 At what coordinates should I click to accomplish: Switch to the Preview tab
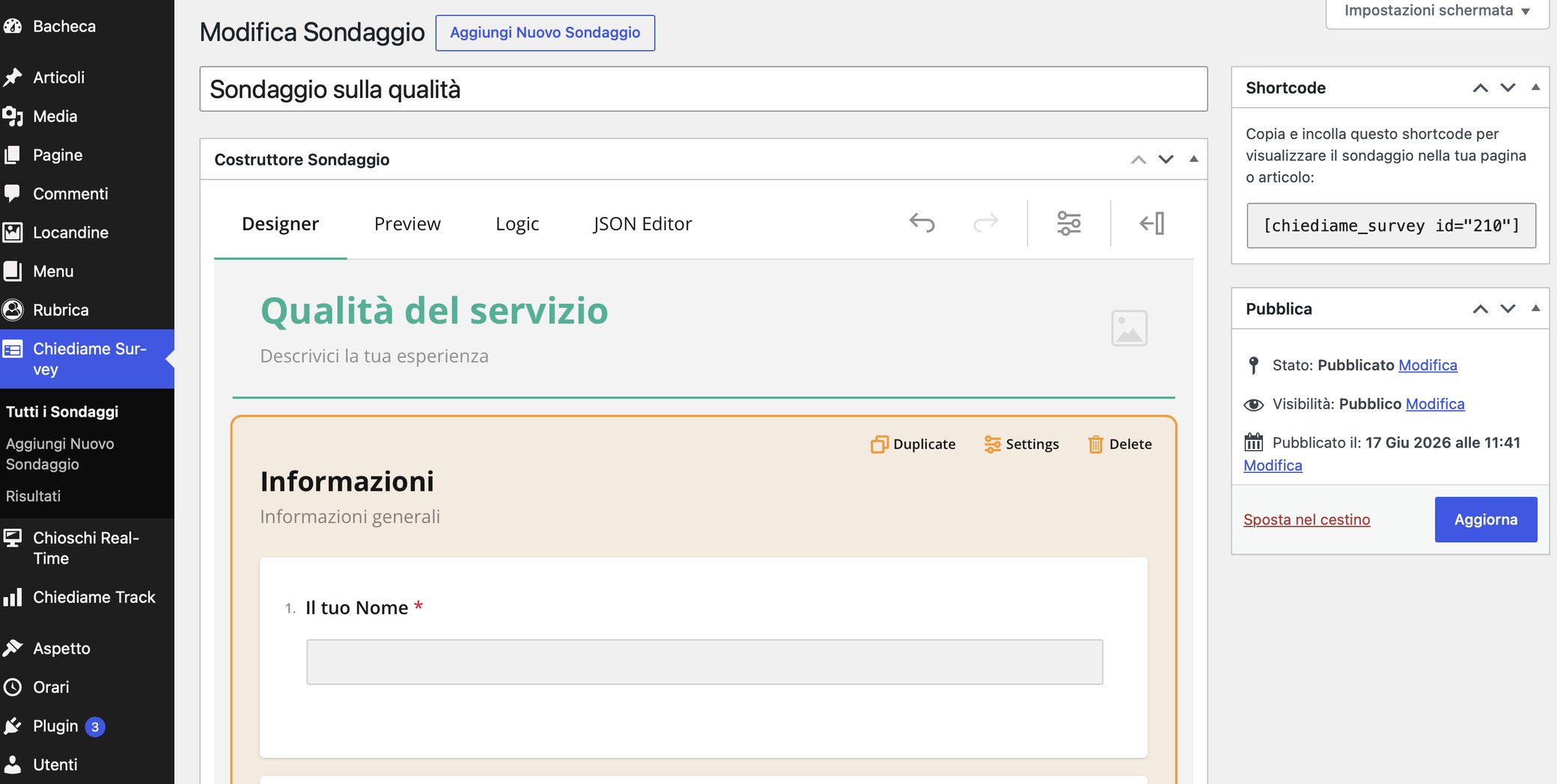[407, 224]
